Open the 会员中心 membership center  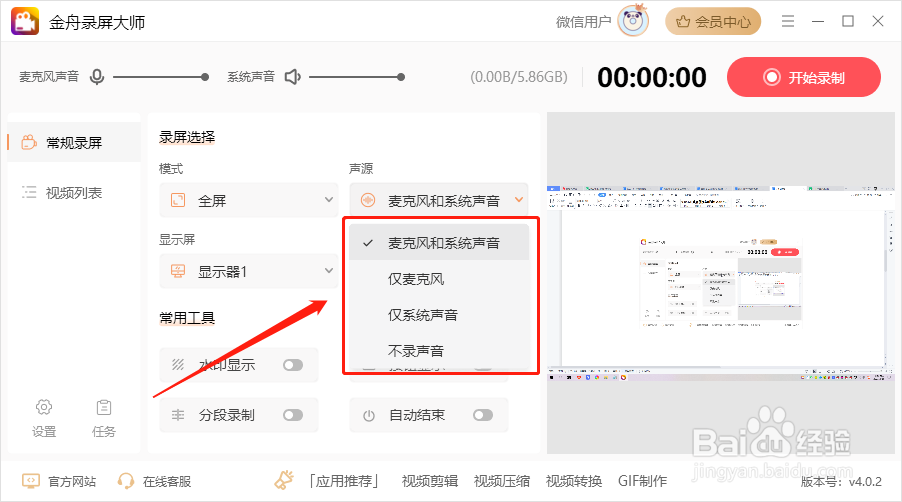pos(713,22)
